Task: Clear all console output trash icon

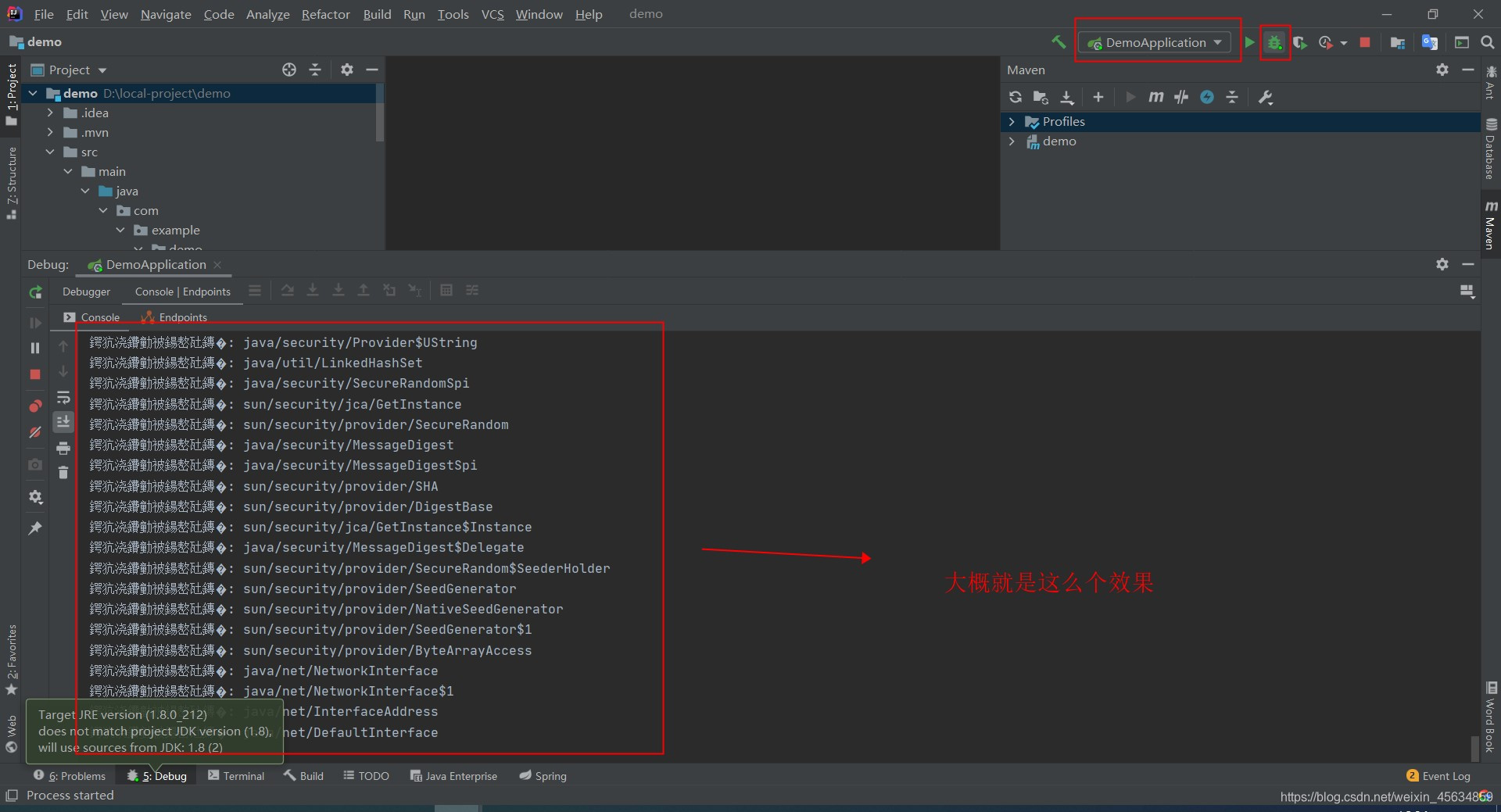Action: pos(63,472)
